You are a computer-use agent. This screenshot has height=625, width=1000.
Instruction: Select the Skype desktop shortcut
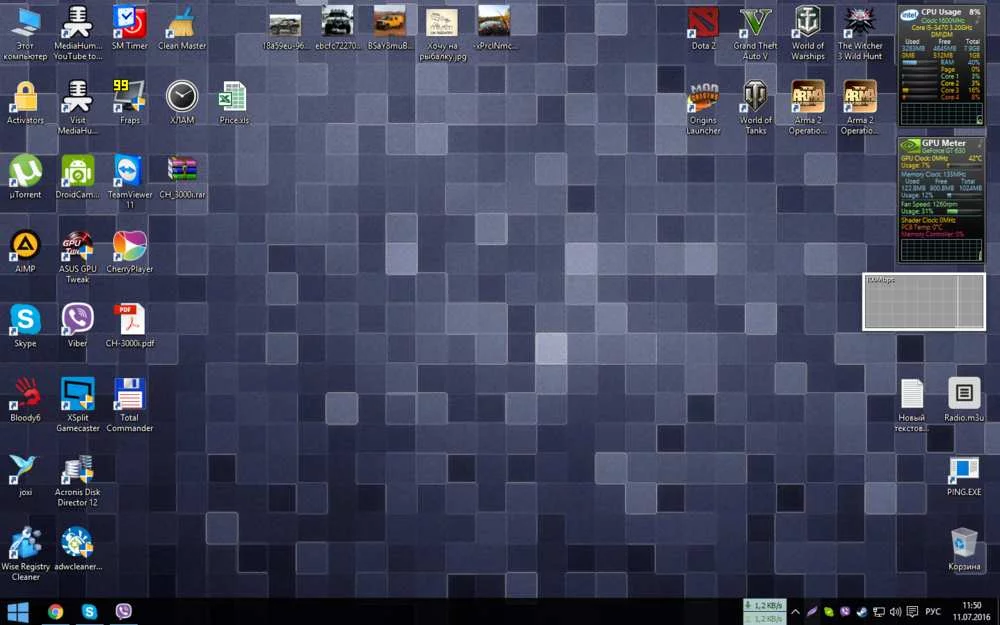[26, 326]
